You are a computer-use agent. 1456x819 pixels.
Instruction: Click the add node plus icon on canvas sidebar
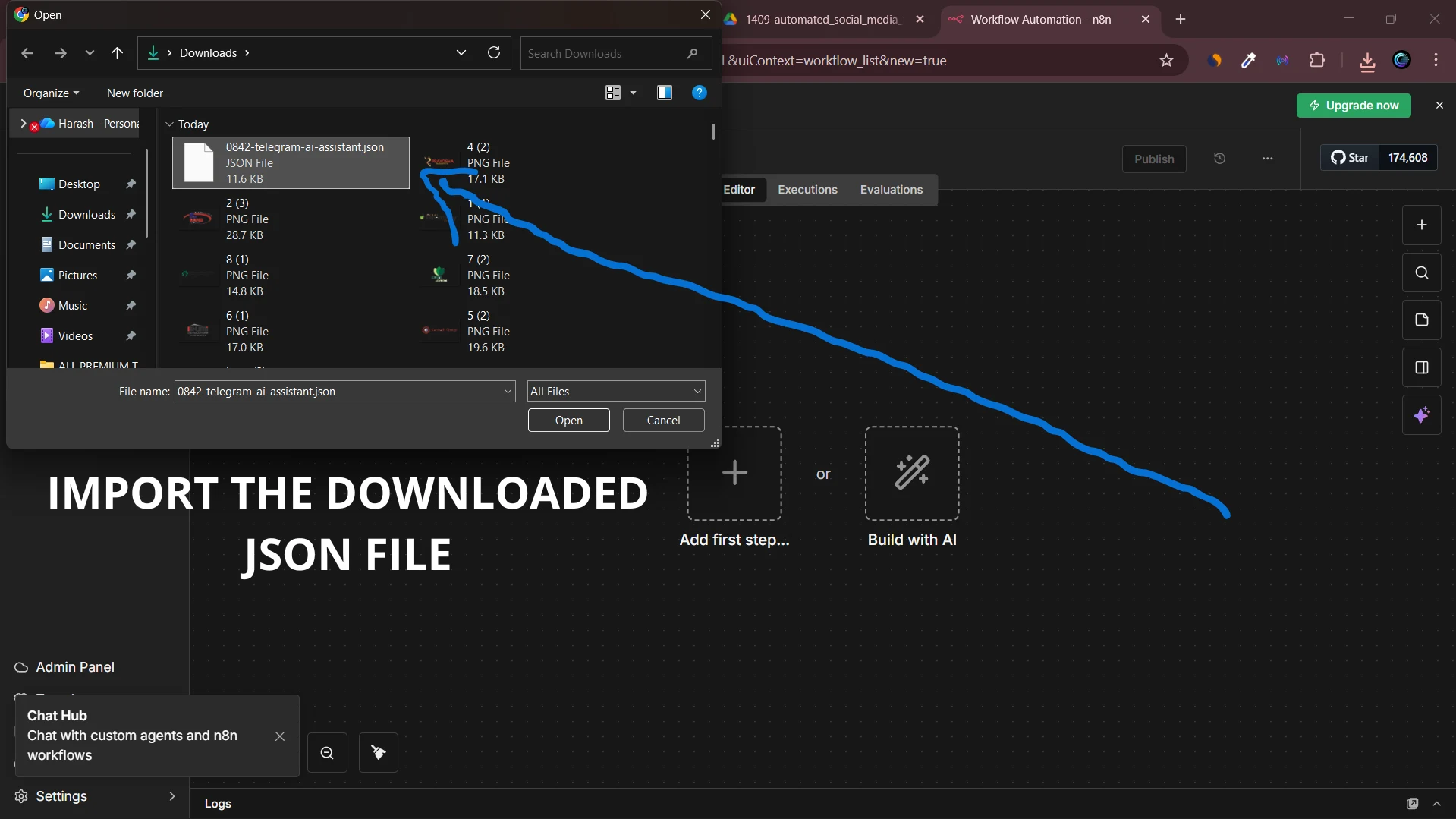[x=1422, y=225]
